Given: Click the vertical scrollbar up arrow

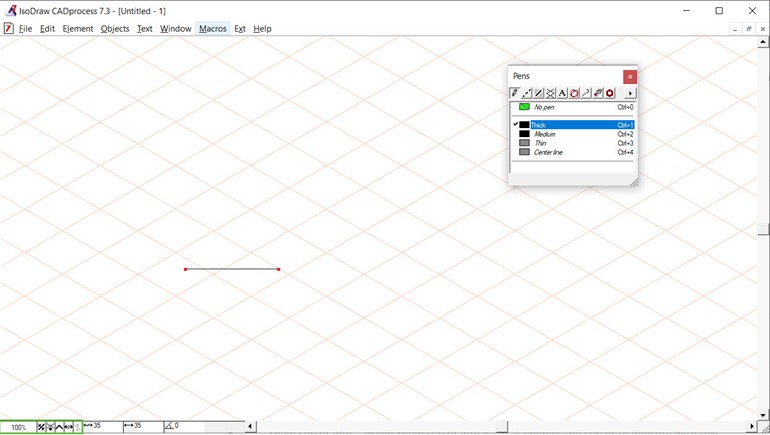Looking at the screenshot, I should tap(763, 42).
